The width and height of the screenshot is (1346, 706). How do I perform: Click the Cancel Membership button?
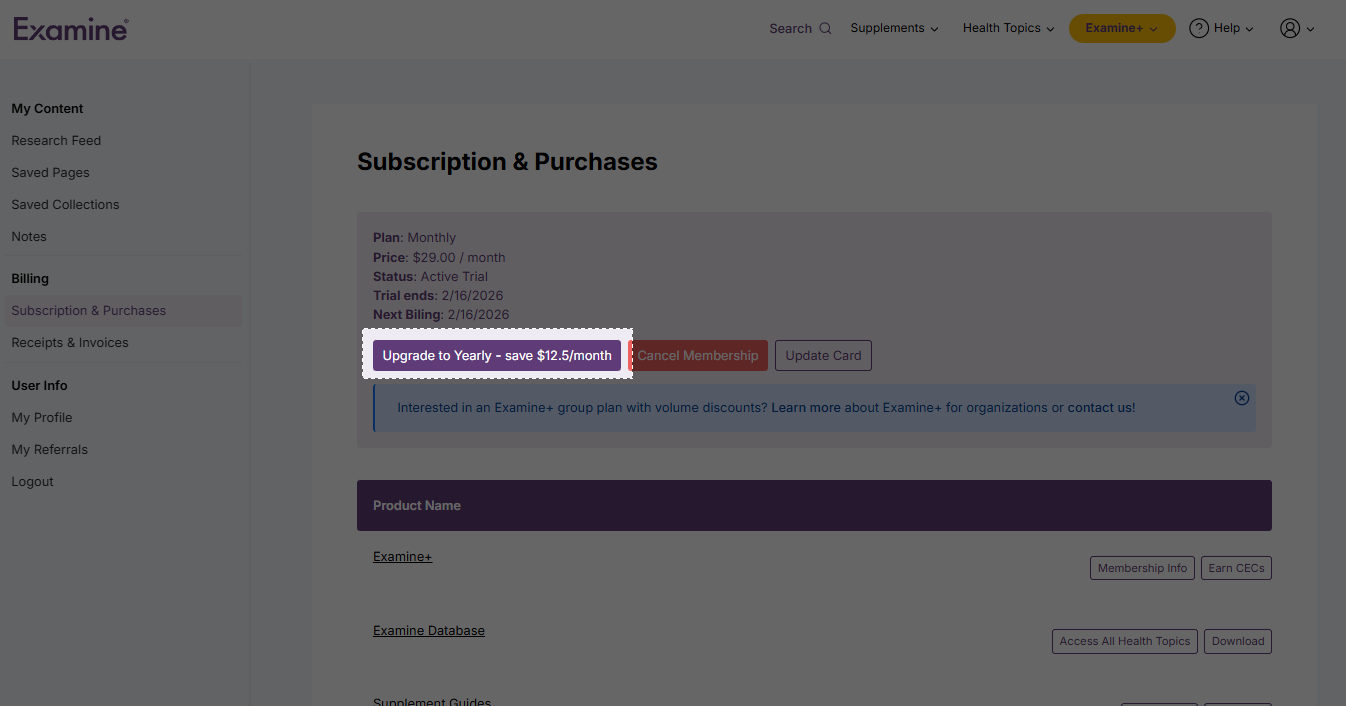(x=698, y=355)
